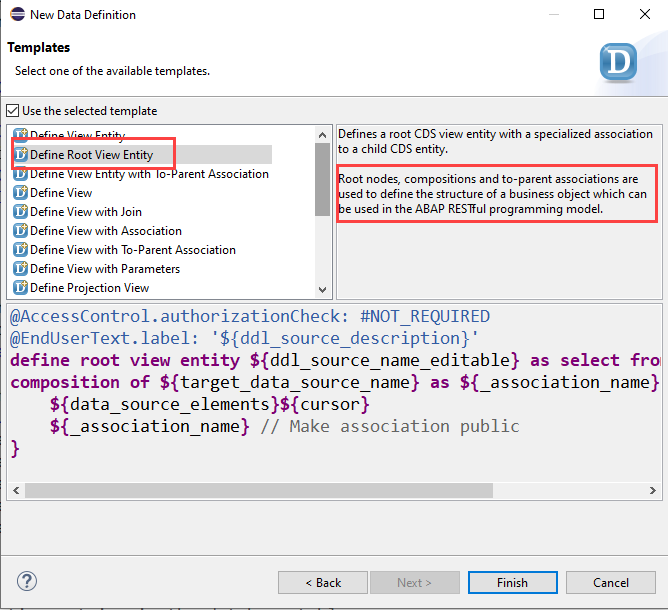Maximize the New Data Definition window
This screenshot has width=668, height=610.
[x=599, y=14]
